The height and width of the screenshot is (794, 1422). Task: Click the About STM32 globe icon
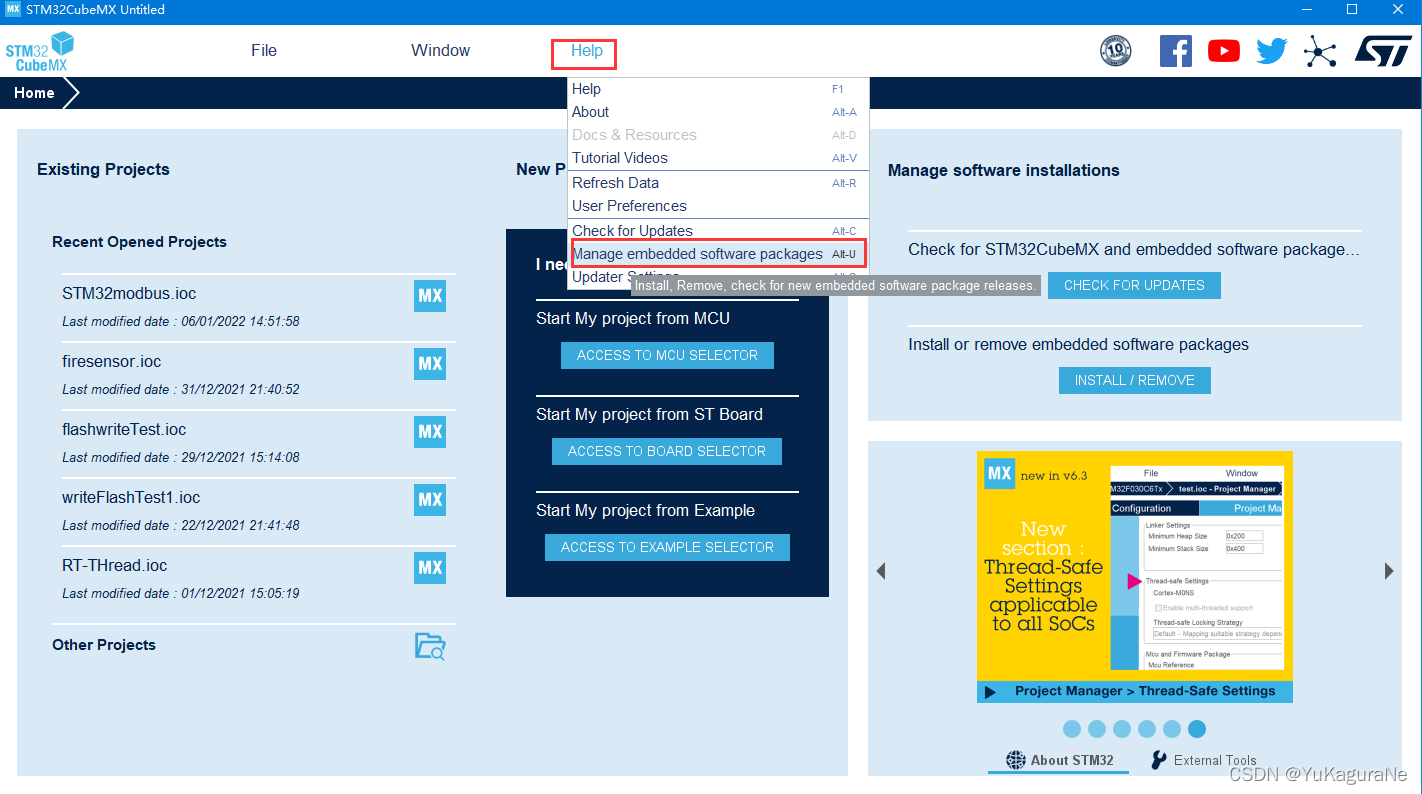pos(1016,760)
